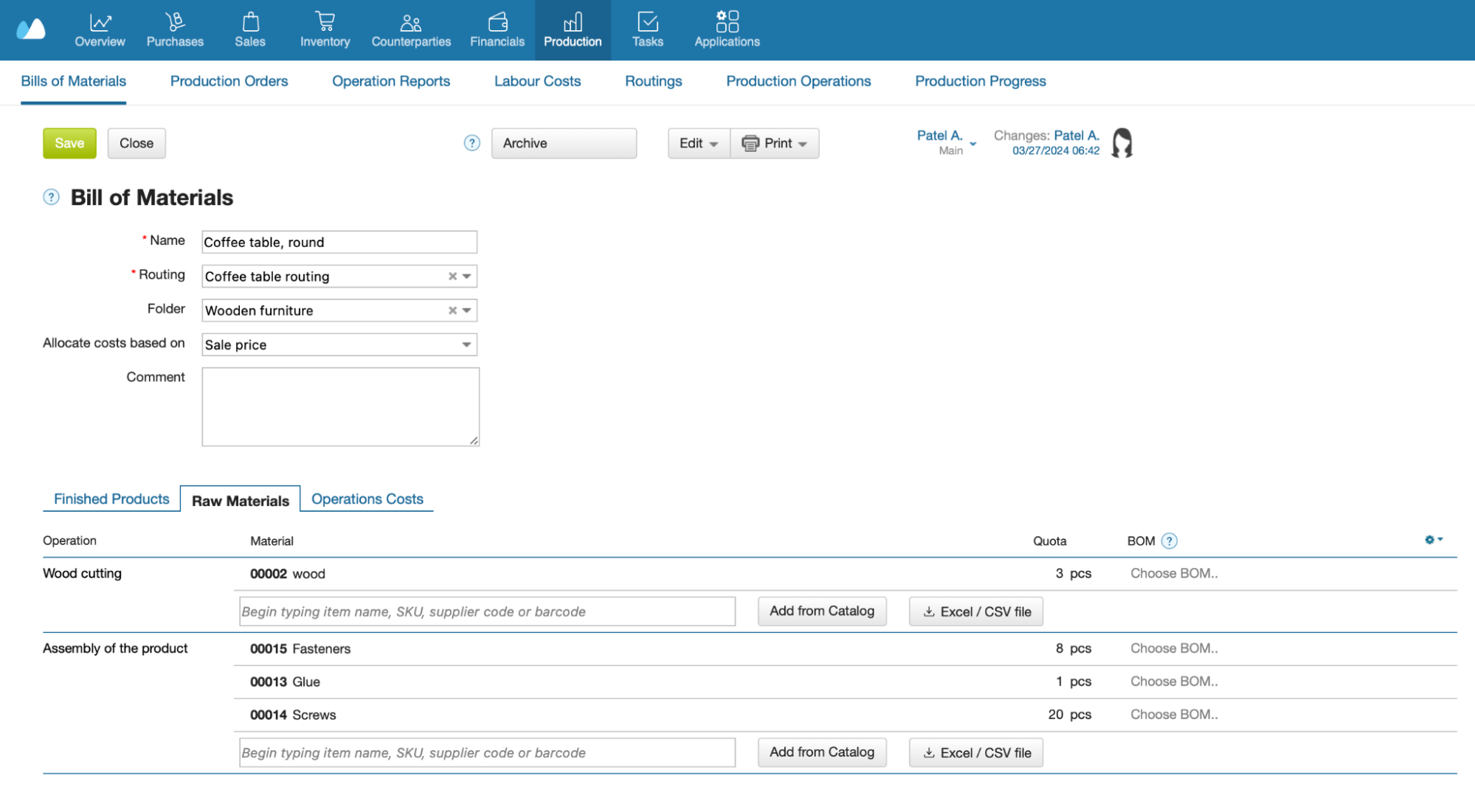The height and width of the screenshot is (812, 1475).
Task: Click the Comment text area
Action: 340,407
